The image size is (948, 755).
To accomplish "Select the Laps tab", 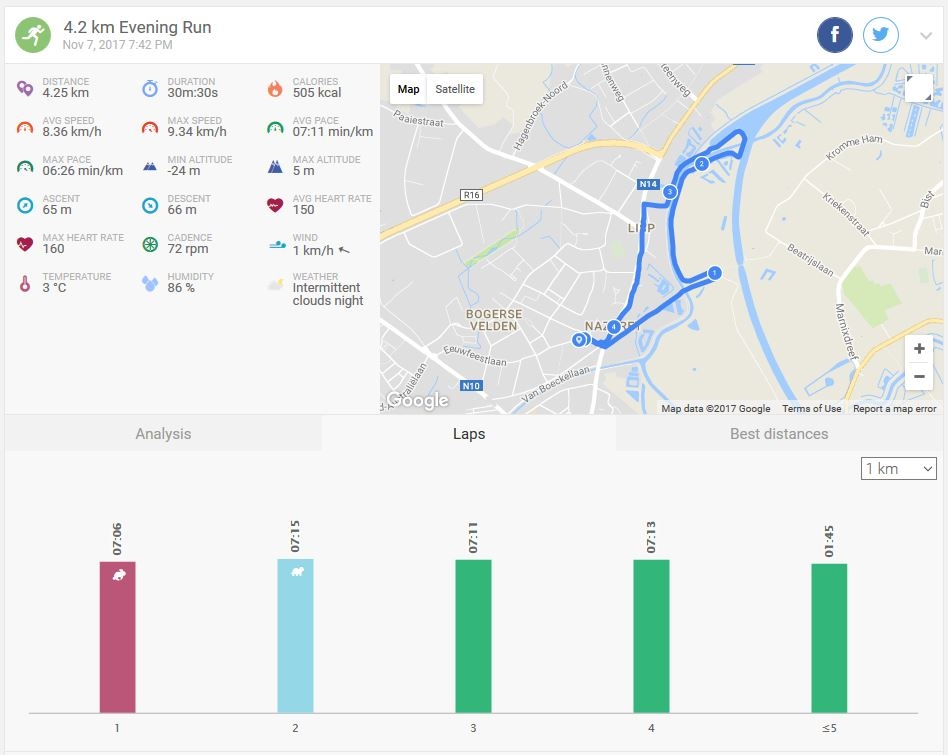I will pos(468,434).
